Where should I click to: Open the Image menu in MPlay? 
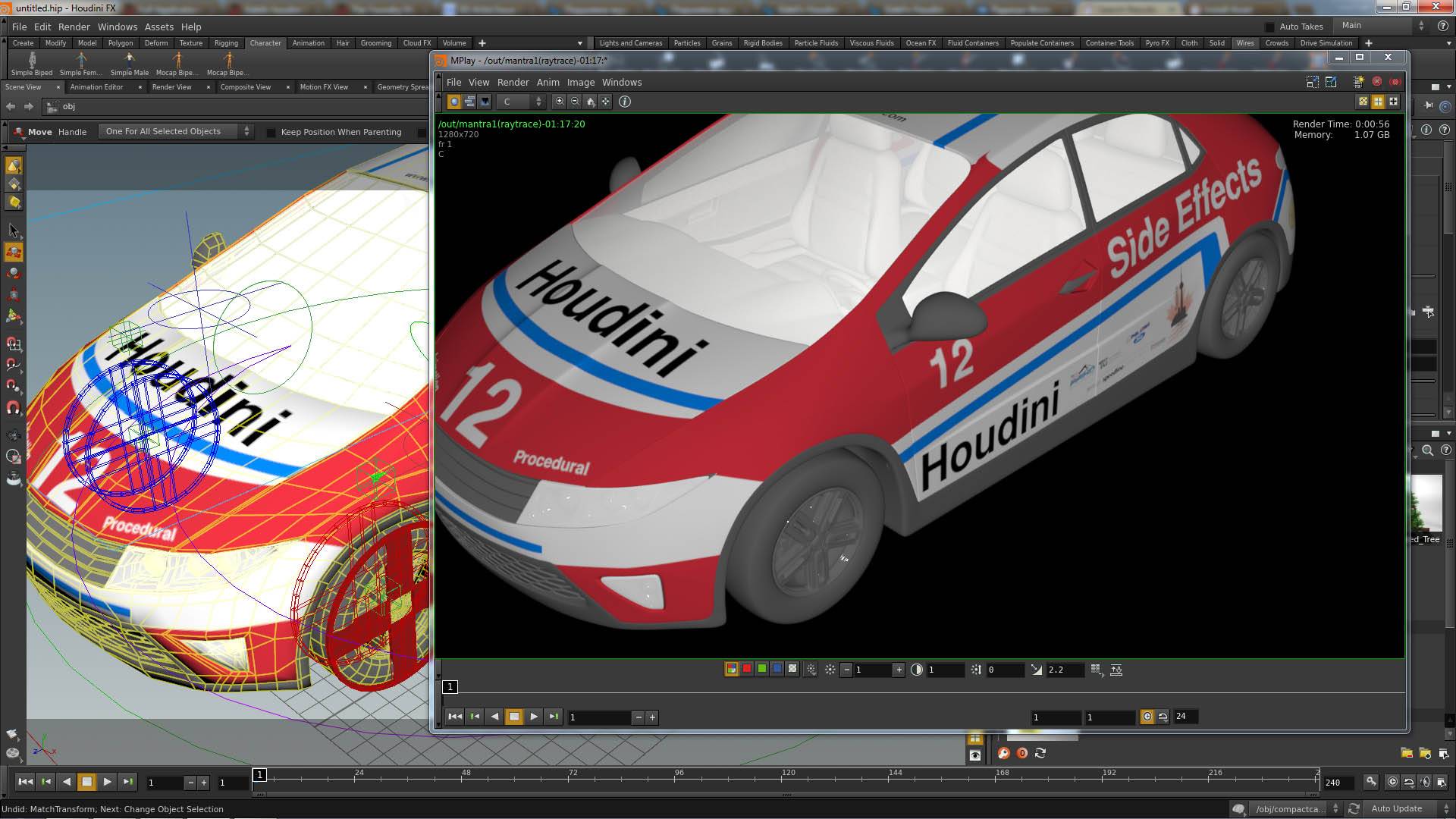pos(580,82)
